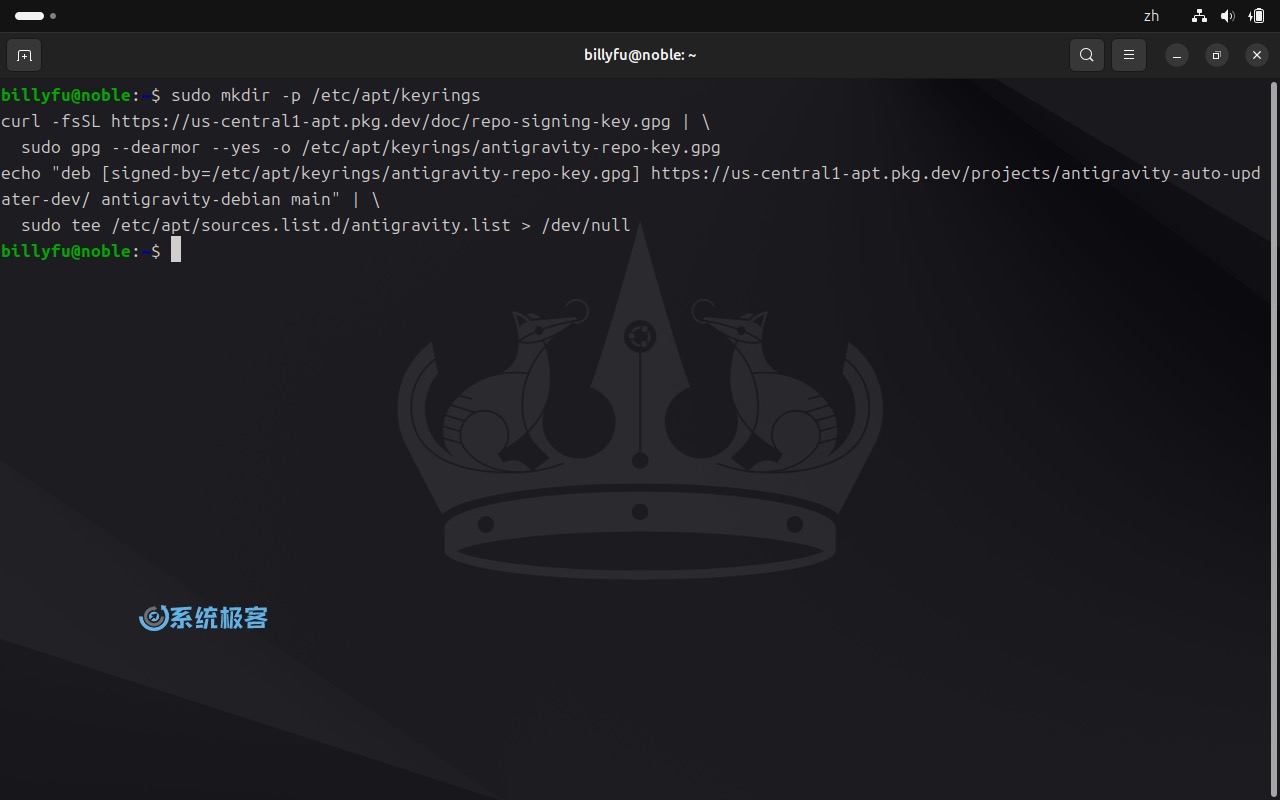Open the terminal hamburger menu
Viewport: 1280px width, 800px height.
click(1129, 55)
